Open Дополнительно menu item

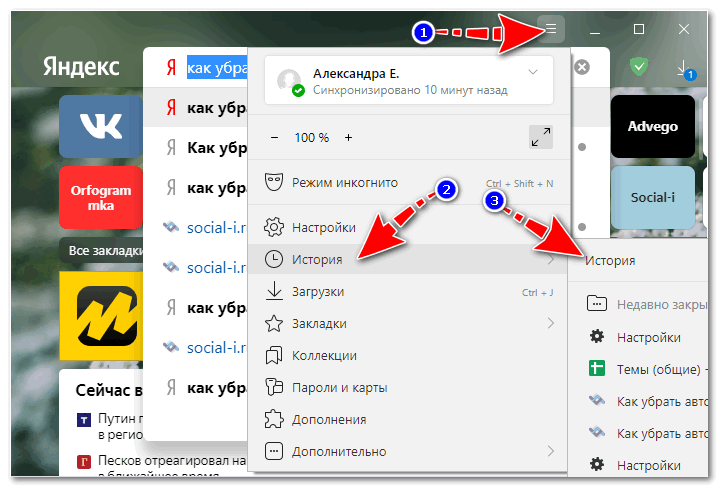(409, 452)
